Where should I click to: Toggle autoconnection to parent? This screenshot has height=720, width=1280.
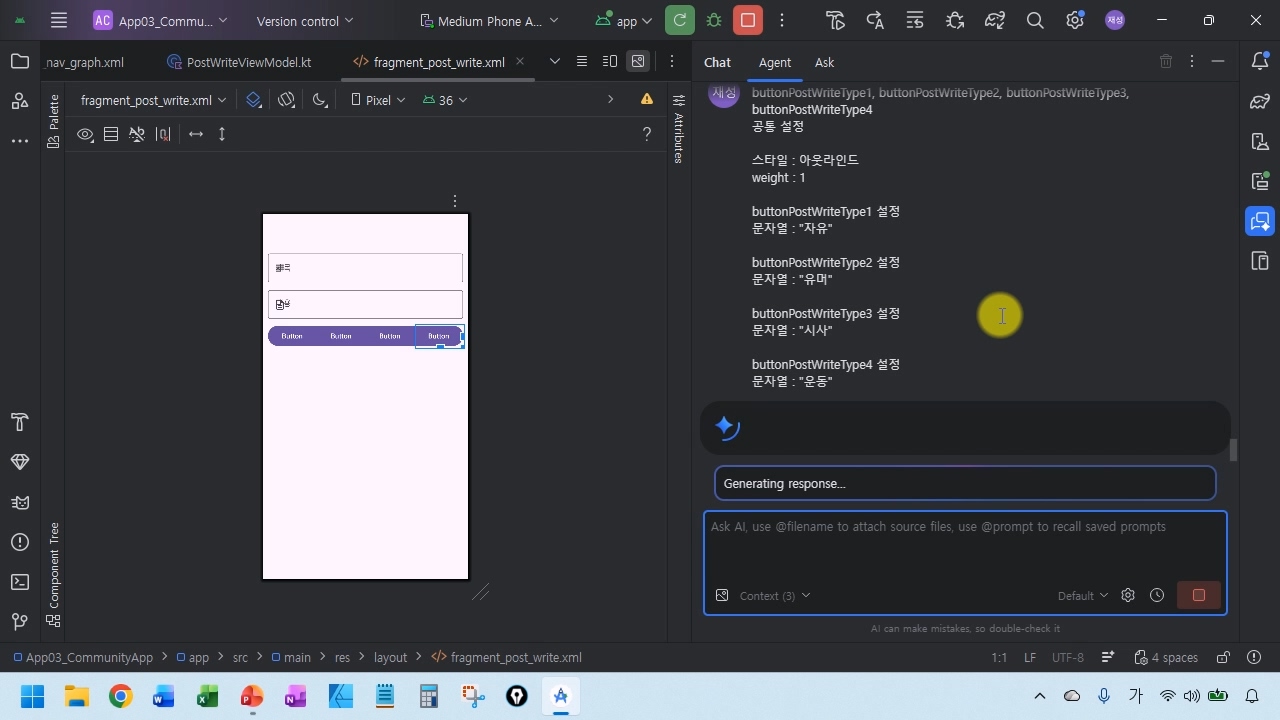pyautogui.click(x=137, y=134)
